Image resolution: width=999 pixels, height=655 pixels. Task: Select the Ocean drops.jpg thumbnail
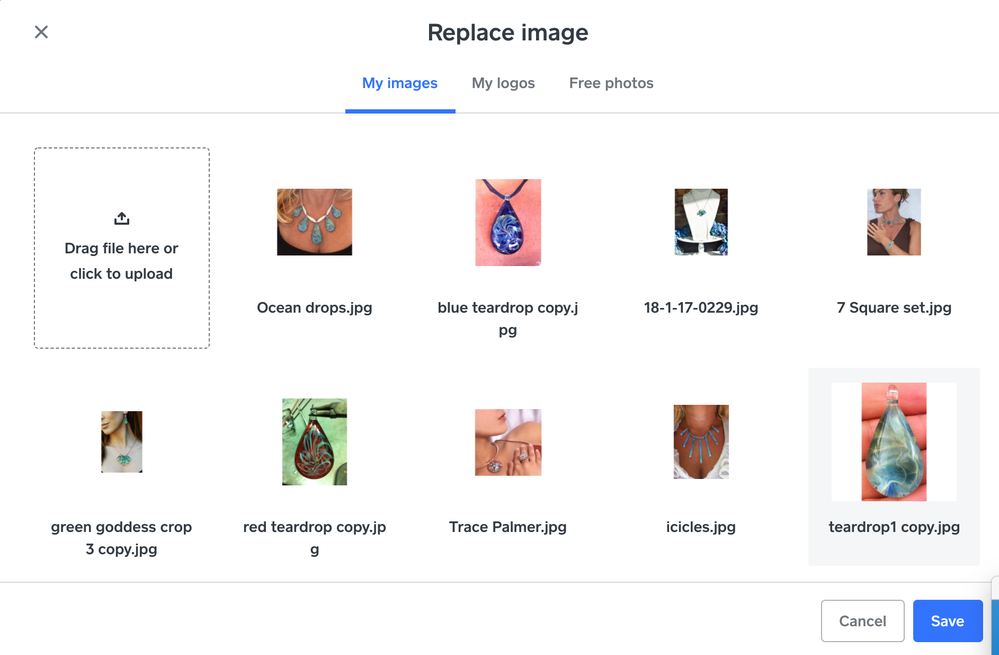click(x=314, y=222)
